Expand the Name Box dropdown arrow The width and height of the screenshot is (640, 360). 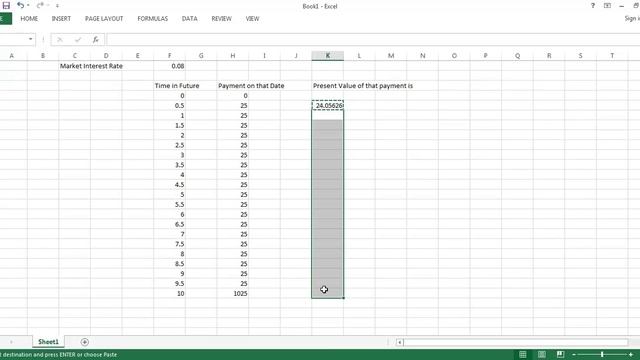click(x=31, y=39)
